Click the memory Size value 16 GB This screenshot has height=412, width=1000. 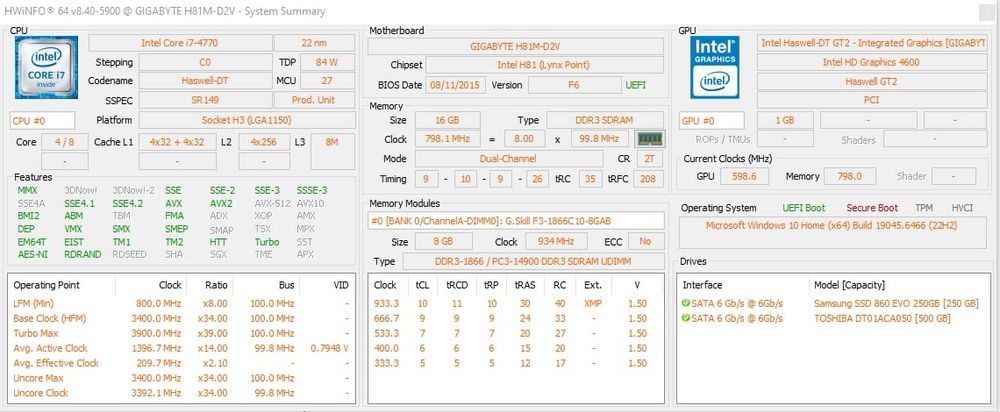pyautogui.click(x=447, y=121)
